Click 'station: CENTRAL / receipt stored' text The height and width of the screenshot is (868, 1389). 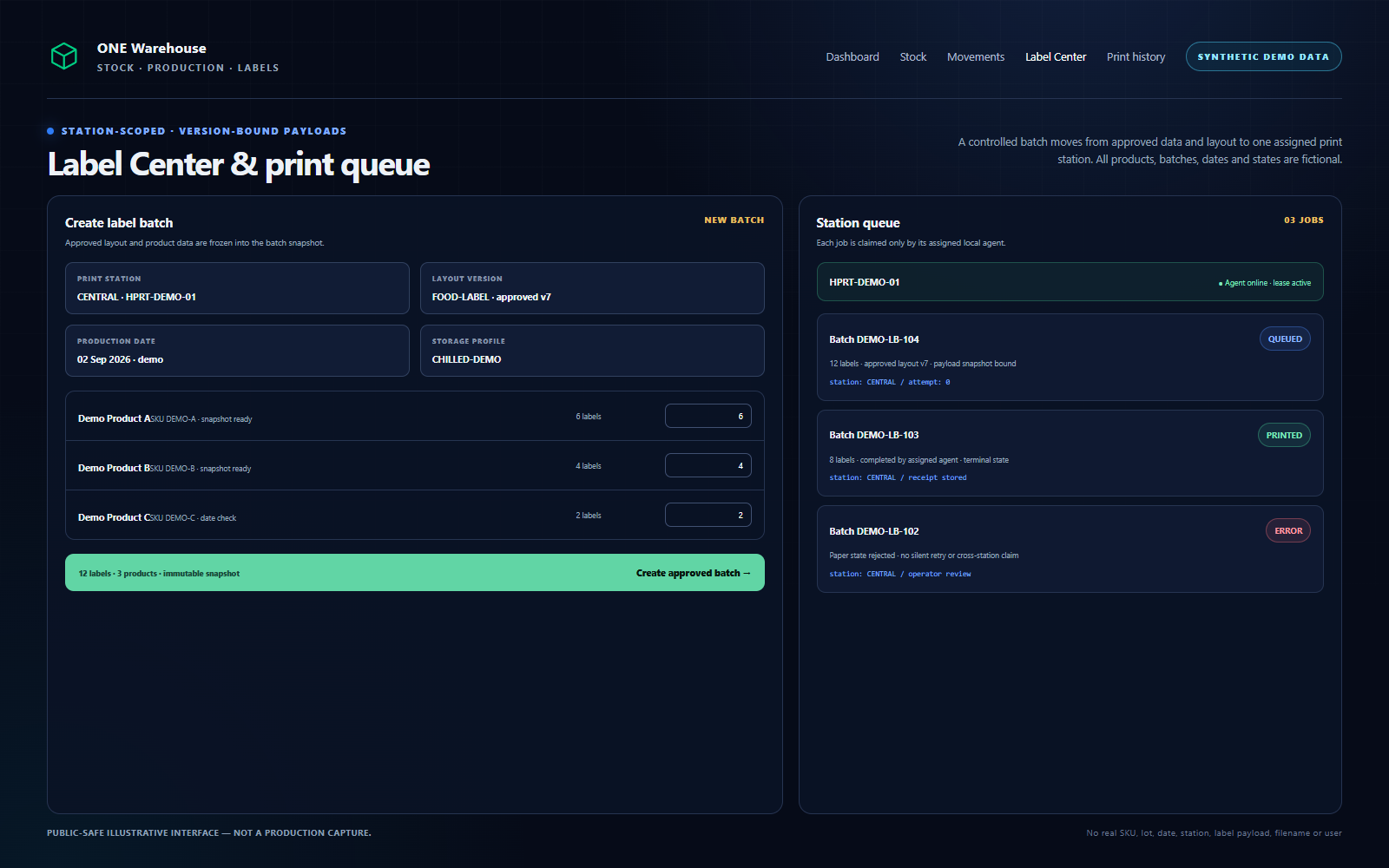point(898,477)
